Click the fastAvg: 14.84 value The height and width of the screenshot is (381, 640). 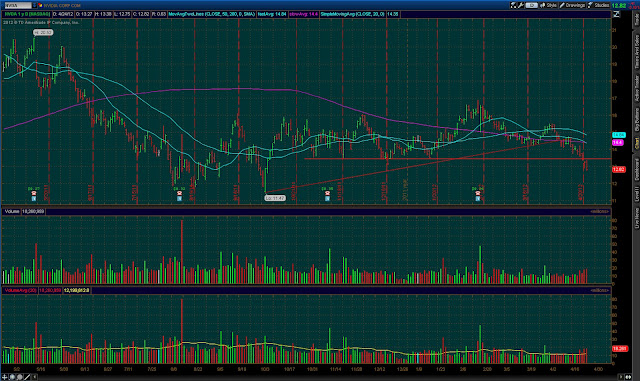(272, 14)
